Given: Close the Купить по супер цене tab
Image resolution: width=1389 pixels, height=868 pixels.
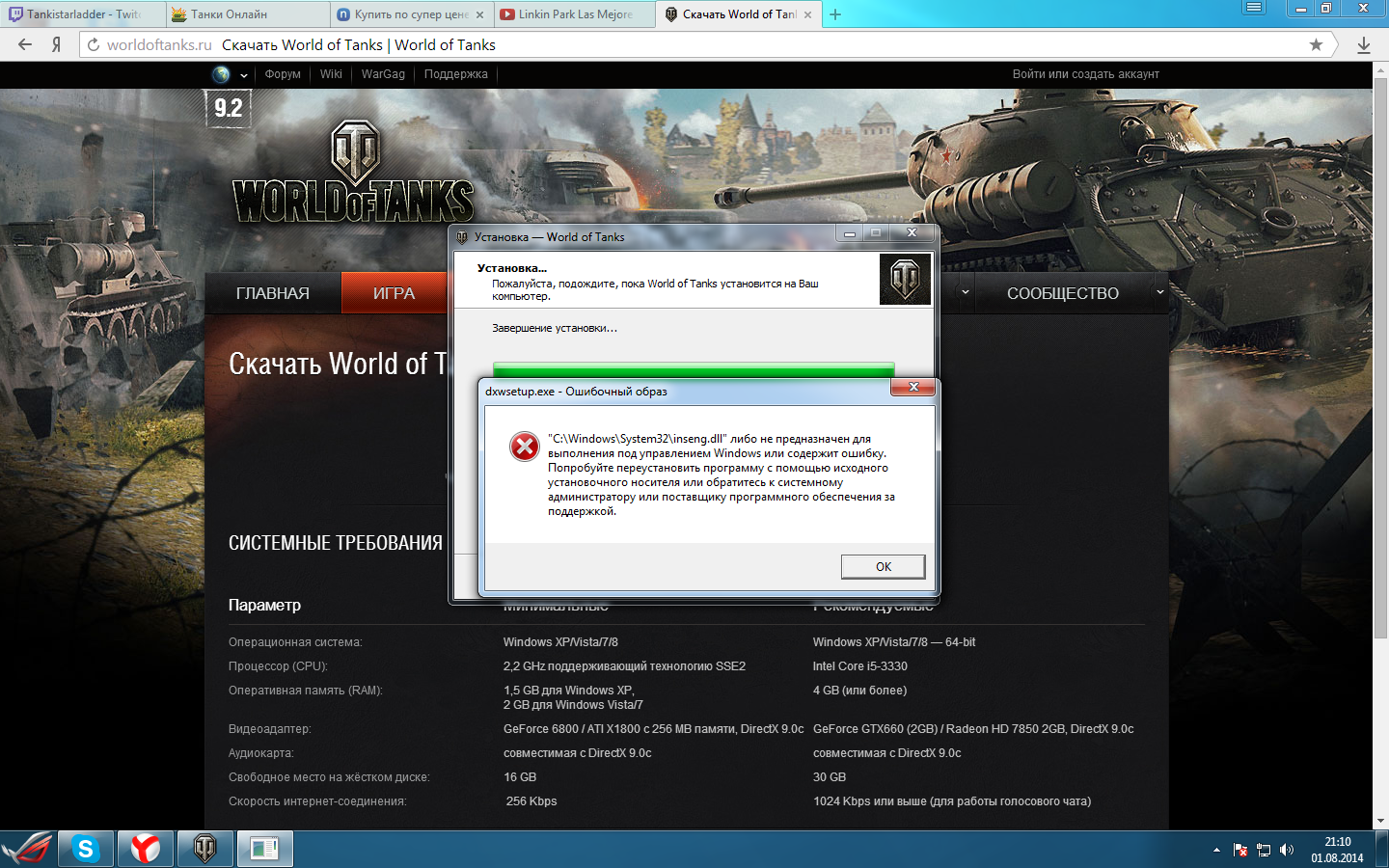Looking at the screenshot, I should point(479,14).
